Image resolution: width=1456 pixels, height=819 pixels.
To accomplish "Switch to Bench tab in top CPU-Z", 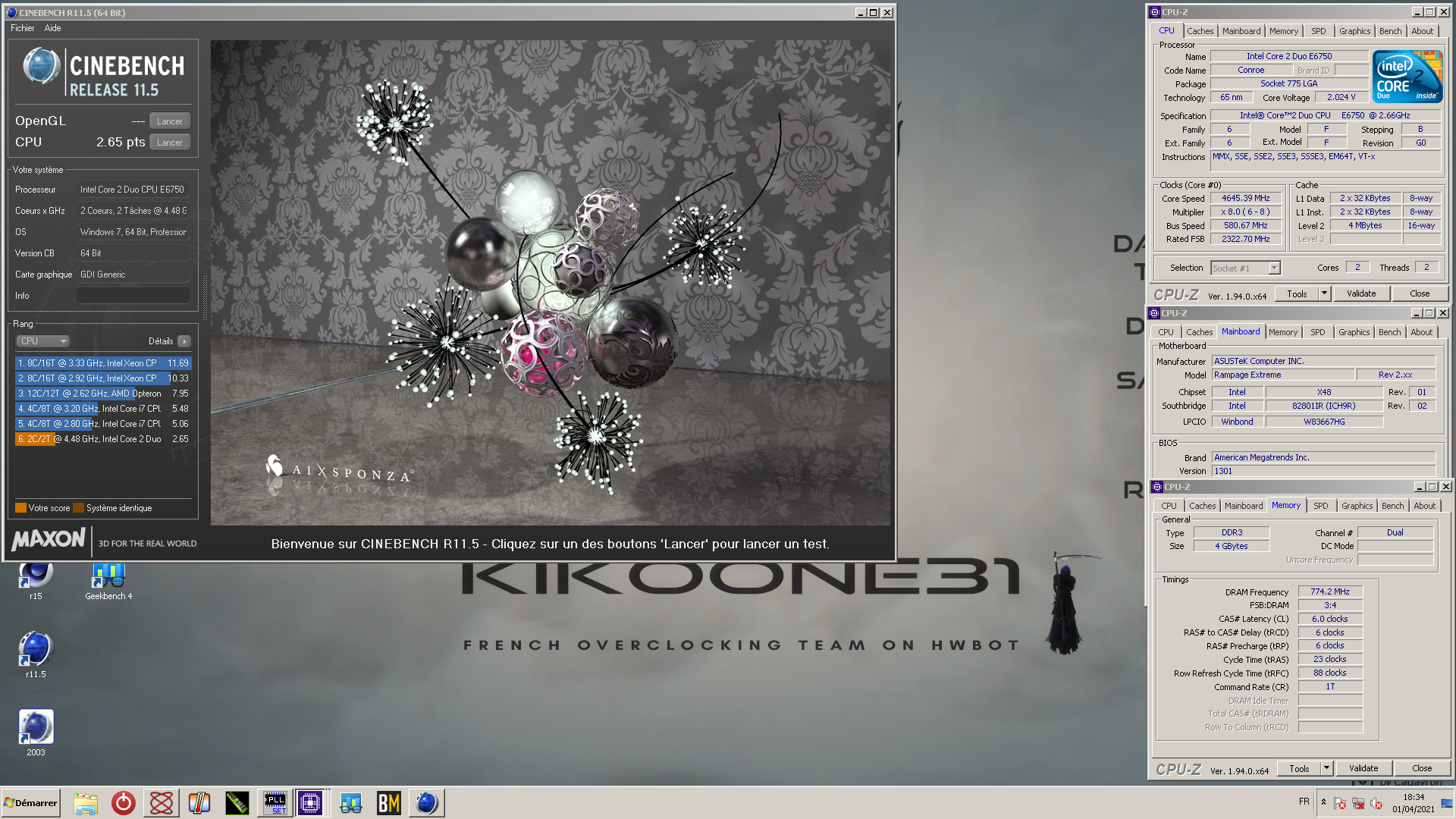I will 1390,31.
